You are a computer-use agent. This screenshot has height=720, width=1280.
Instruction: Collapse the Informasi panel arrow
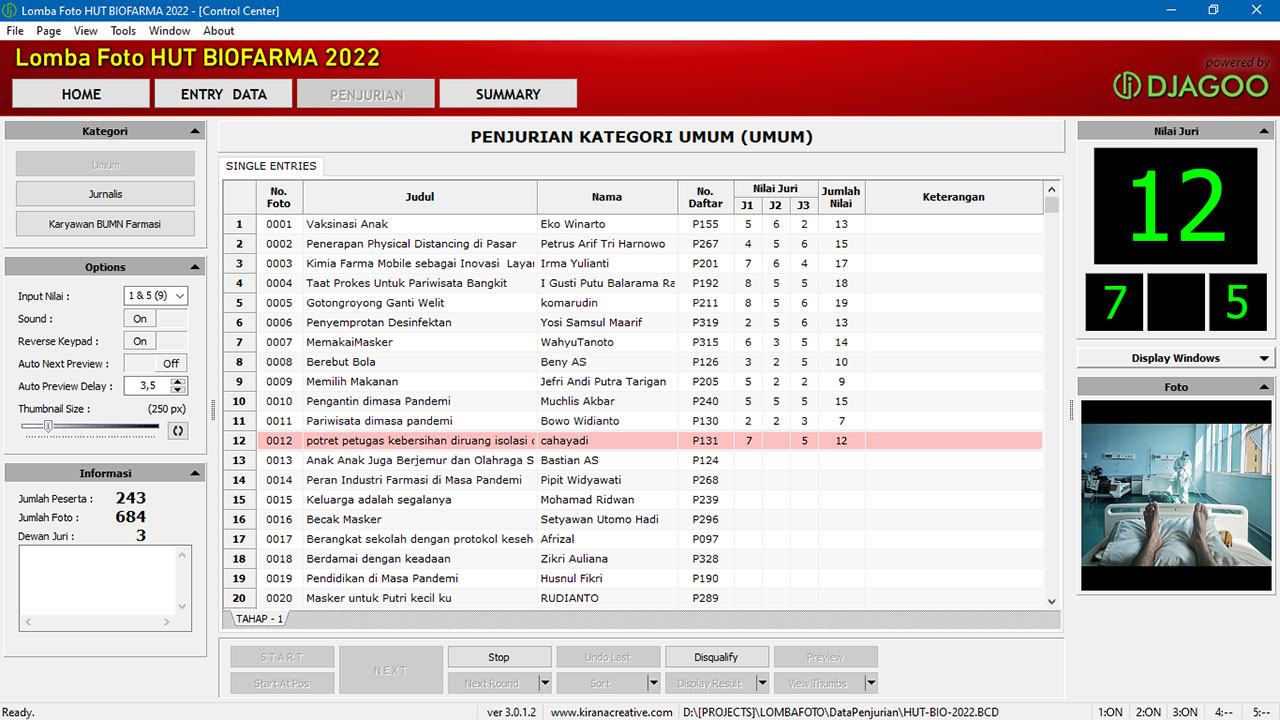[194, 473]
